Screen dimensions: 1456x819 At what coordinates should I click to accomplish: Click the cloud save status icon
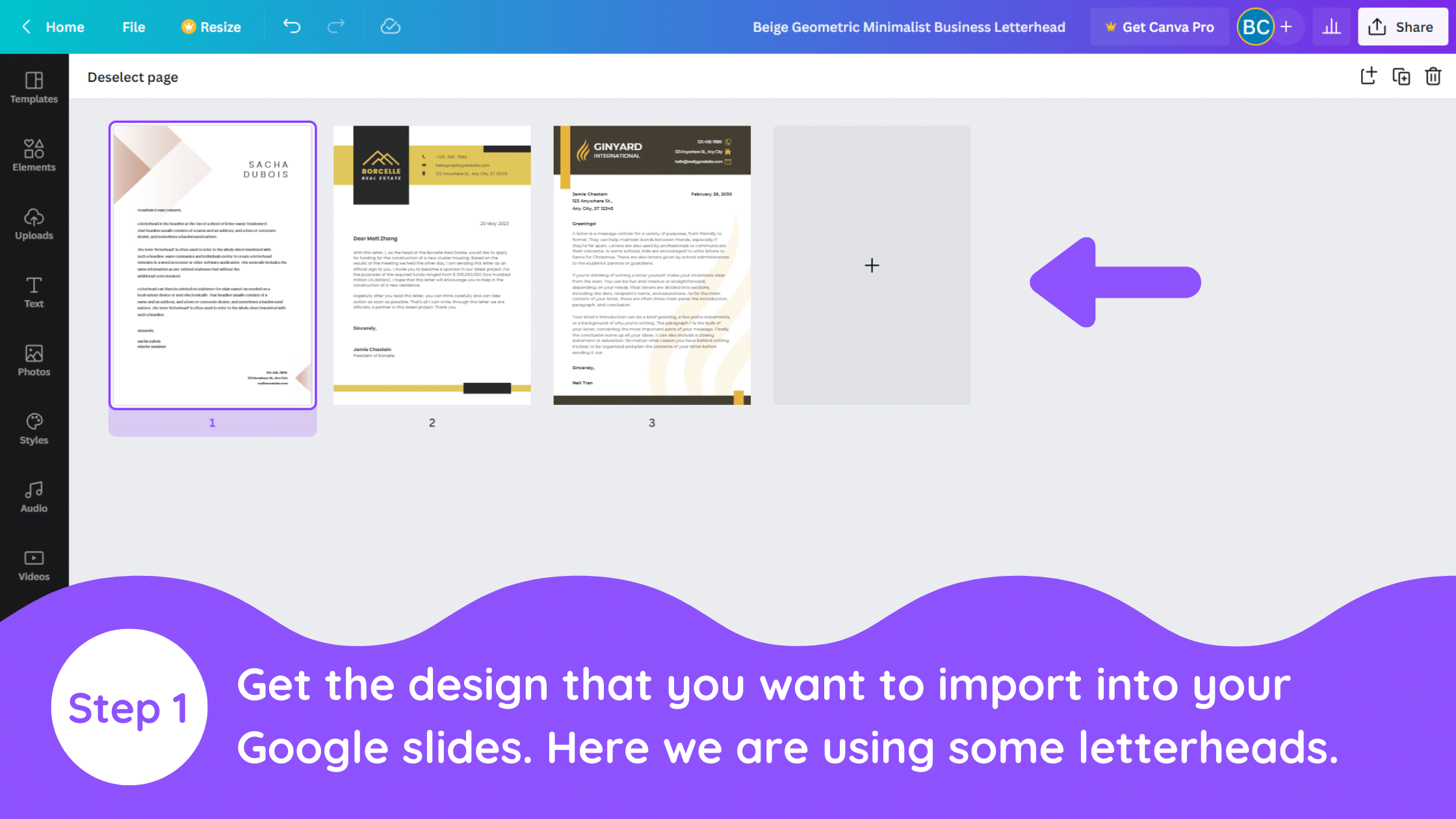390,27
